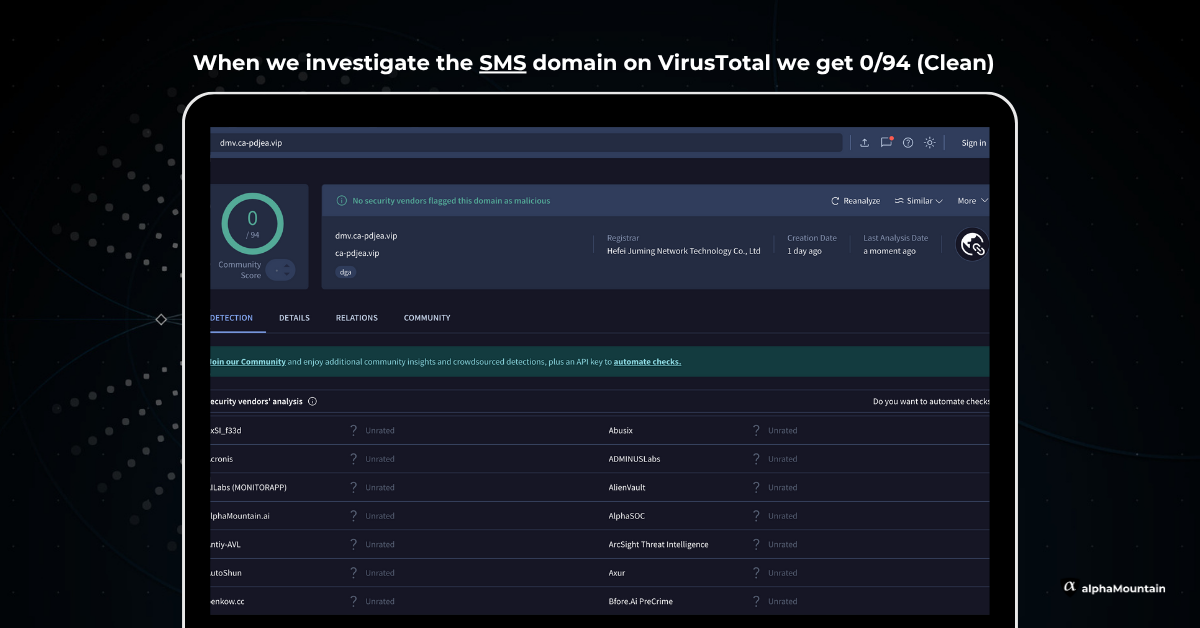Click the AlphaSOC vendor name
This screenshot has width=1200, height=628.
click(628, 516)
